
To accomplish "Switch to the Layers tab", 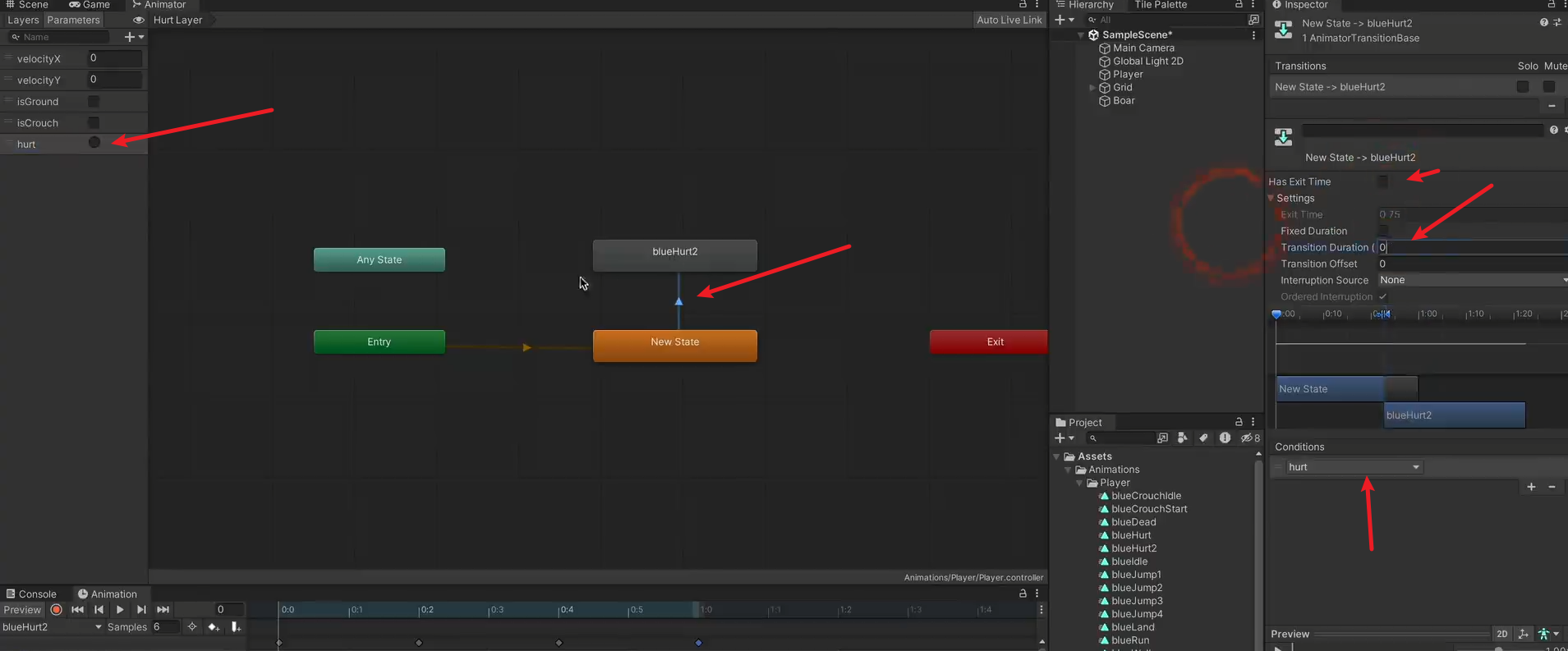I will point(23,20).
